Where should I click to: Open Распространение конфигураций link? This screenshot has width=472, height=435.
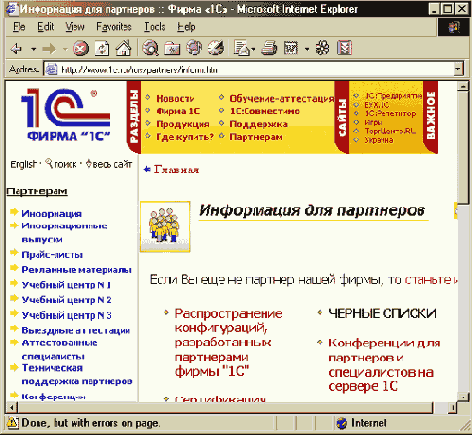[x=228, y=342]
